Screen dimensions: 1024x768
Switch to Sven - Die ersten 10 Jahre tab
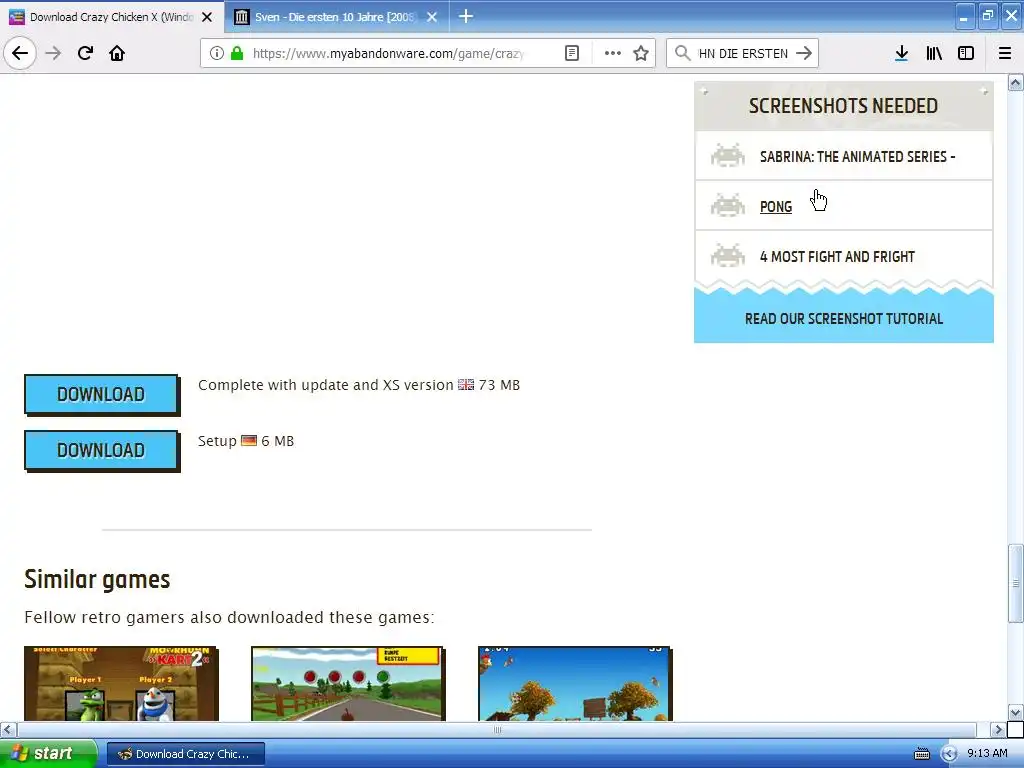tap(334, 17)
